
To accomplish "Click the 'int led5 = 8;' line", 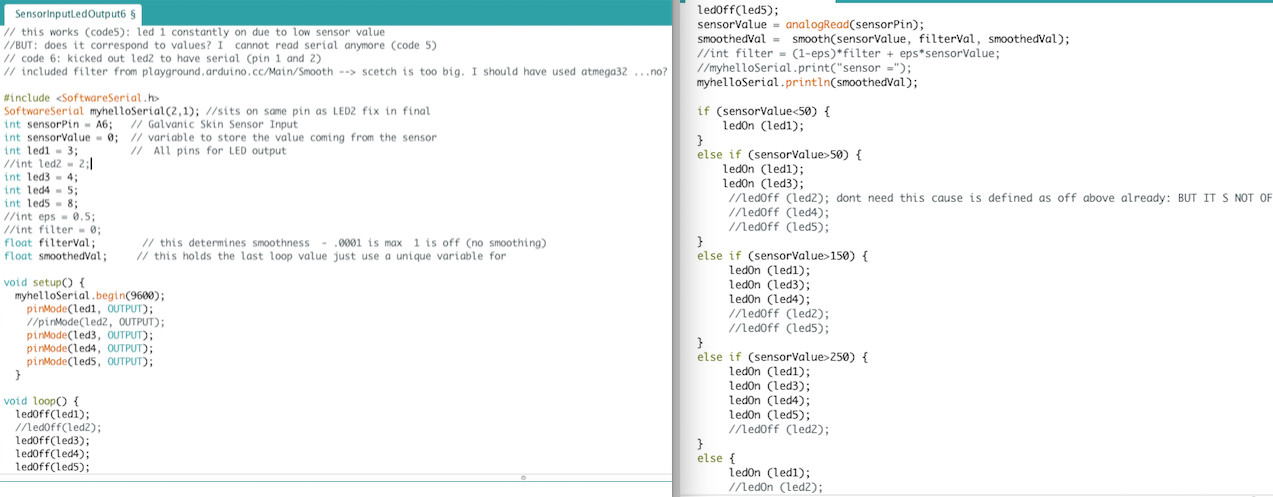I will (x=41, y=203).
